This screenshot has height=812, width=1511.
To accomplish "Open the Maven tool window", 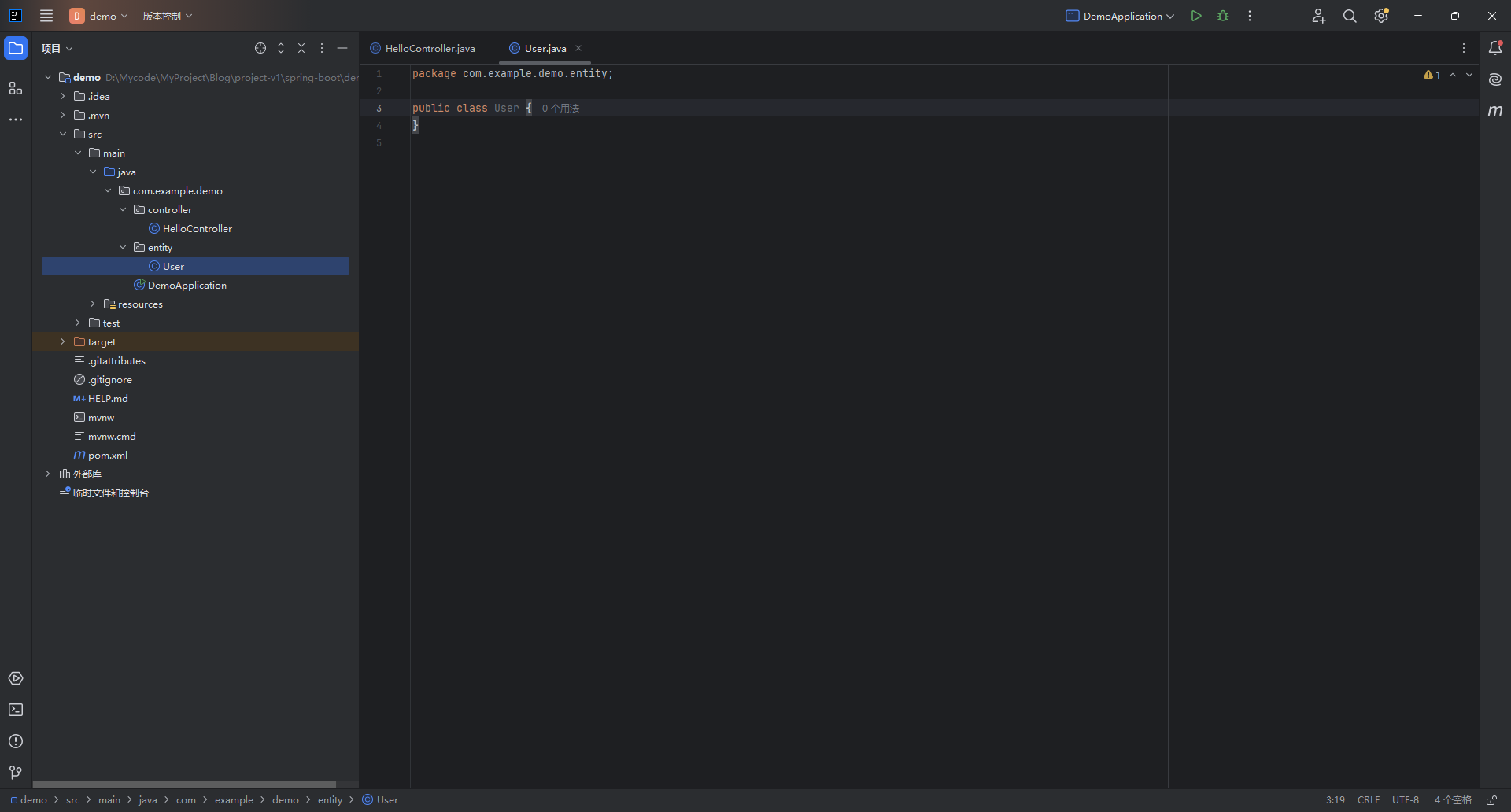I will tap(1495, 111).
